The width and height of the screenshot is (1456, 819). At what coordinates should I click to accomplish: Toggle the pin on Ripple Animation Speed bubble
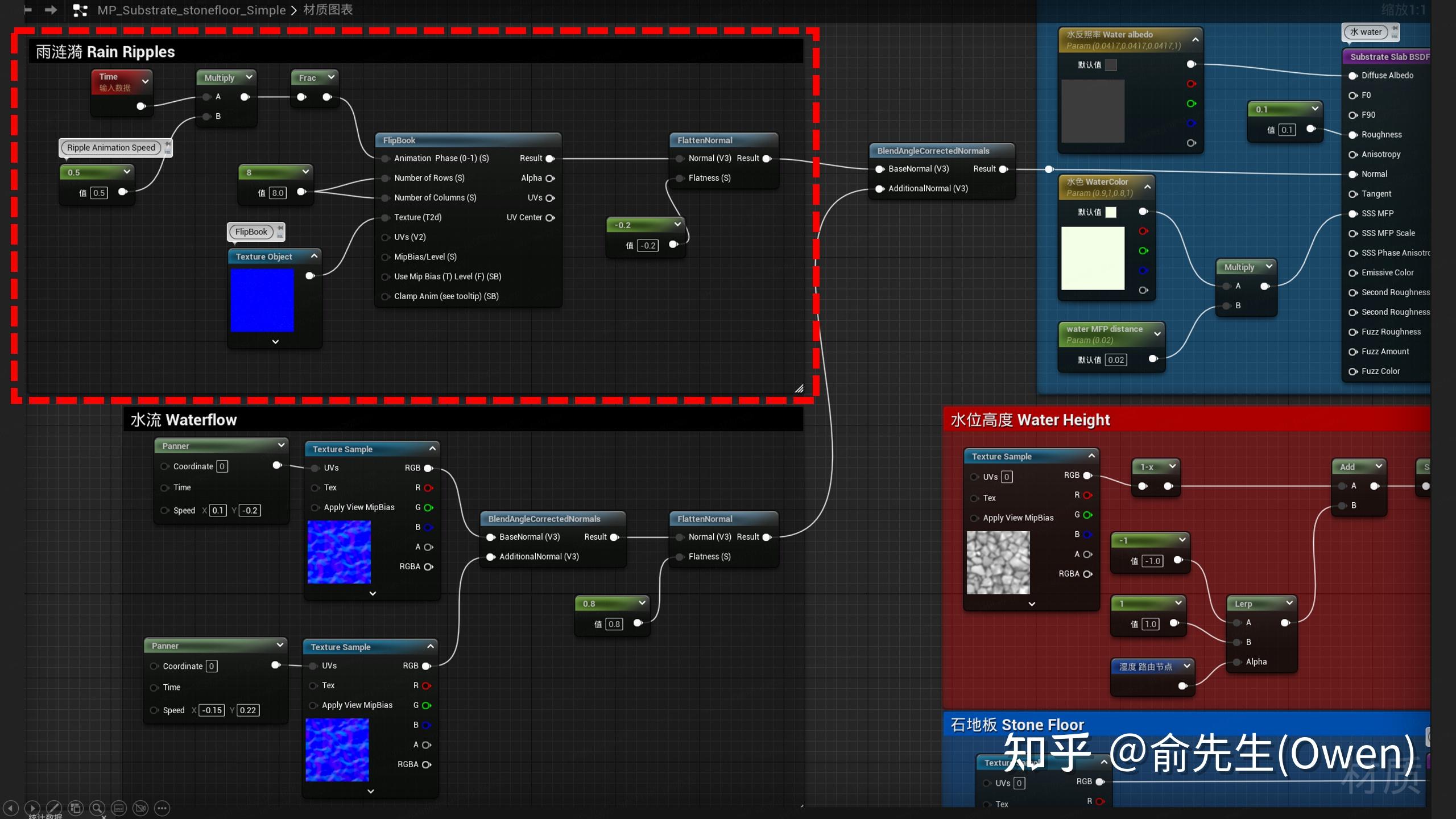click(x=168, y=144)
